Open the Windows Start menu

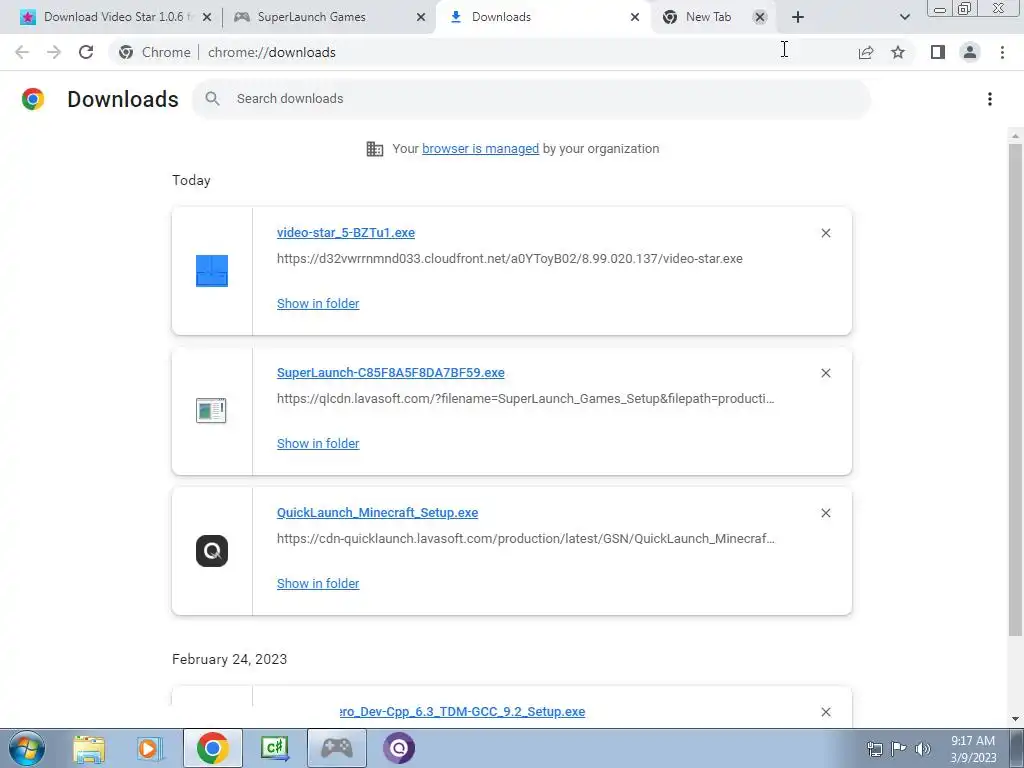pos(27,748)
